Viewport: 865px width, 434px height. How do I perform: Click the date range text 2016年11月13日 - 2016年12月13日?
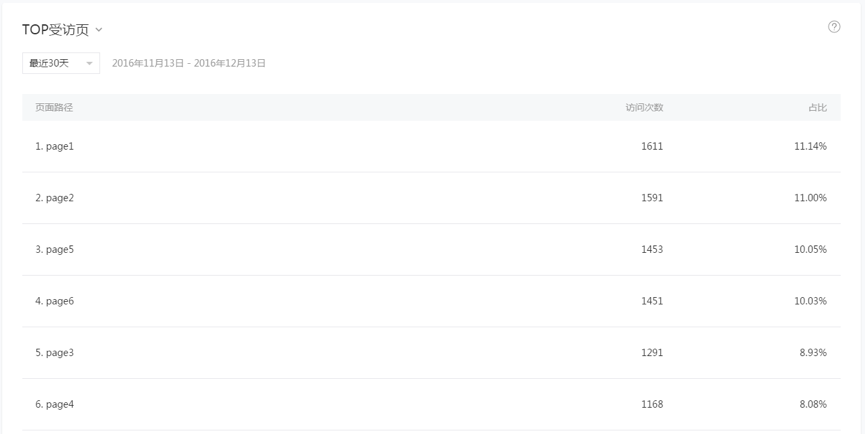[x=189, y=63]
